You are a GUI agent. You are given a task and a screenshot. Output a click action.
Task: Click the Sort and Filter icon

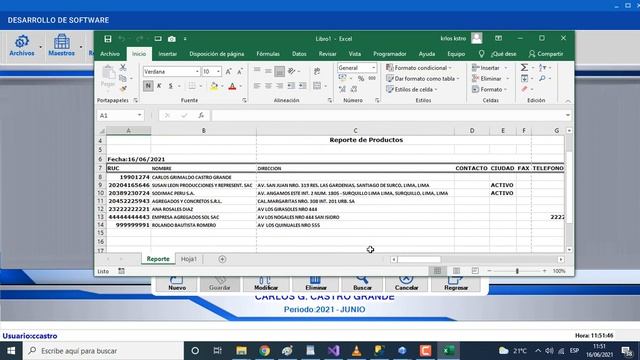(x=542, y=67)
